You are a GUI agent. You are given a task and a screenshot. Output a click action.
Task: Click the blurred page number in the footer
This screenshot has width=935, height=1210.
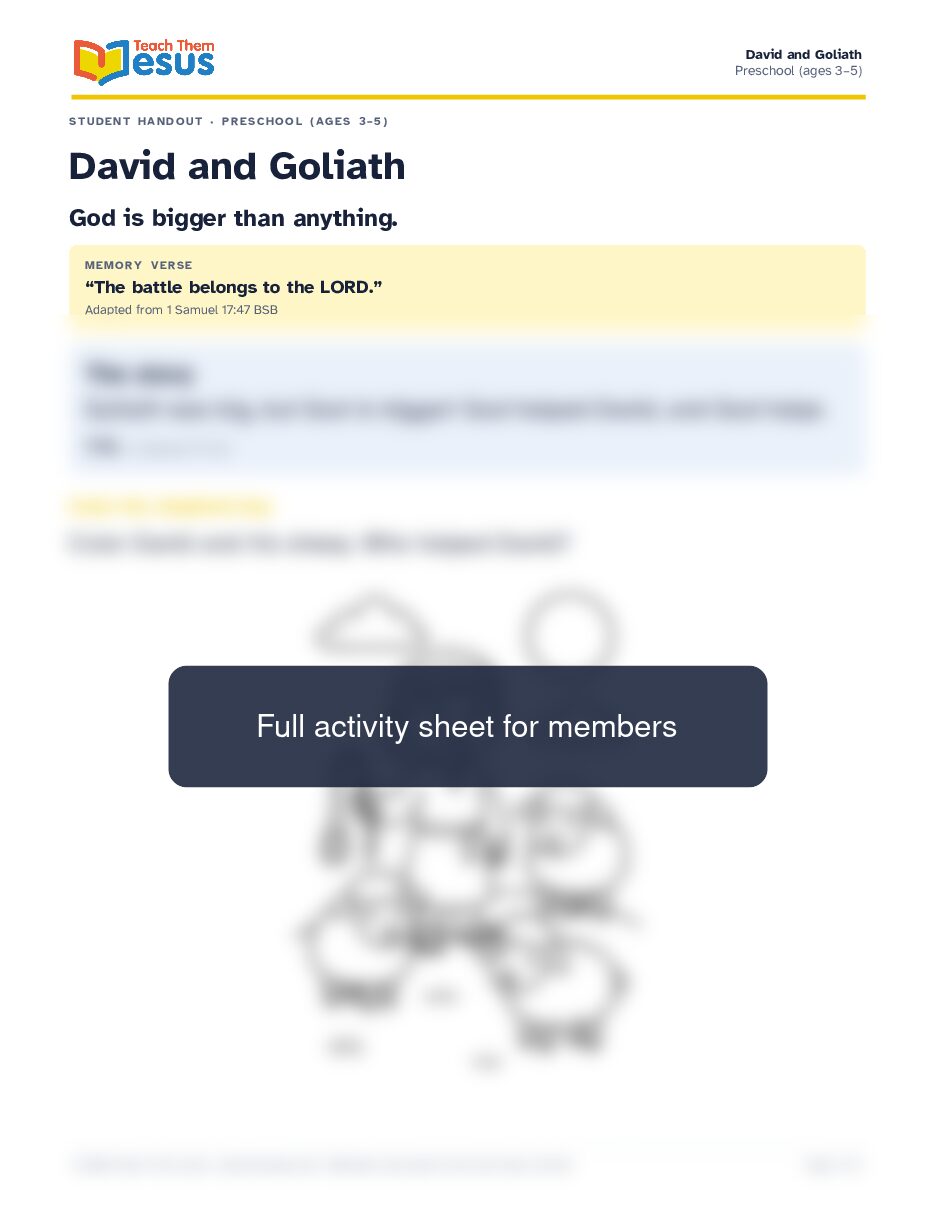(832, 1164)
